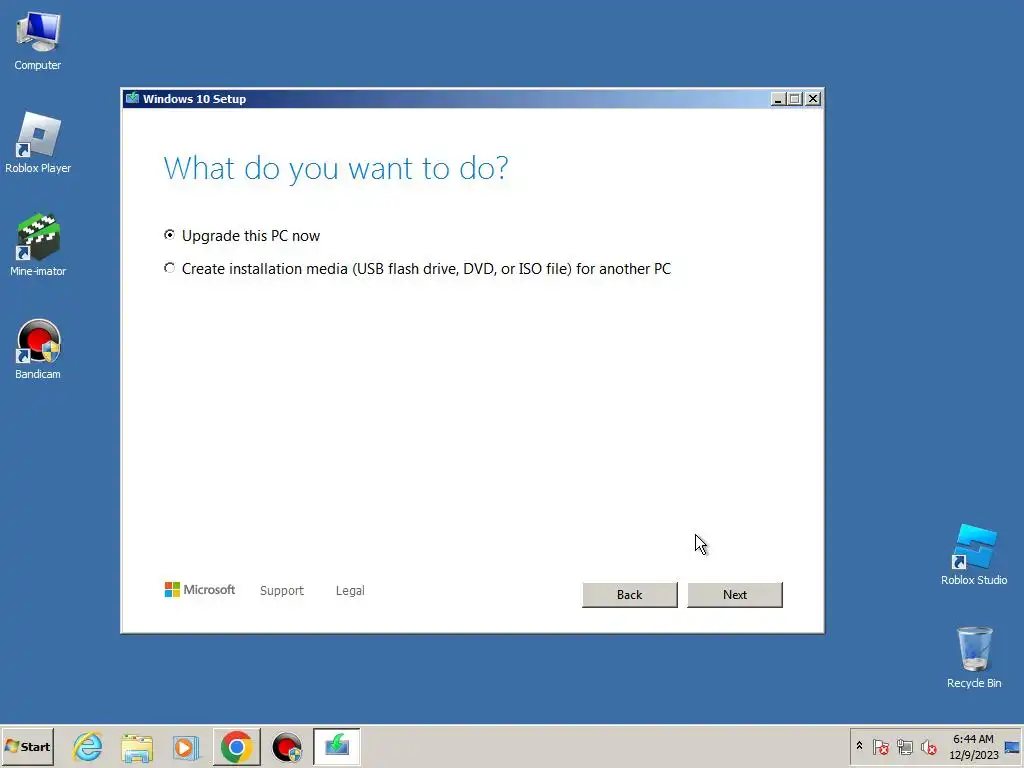Click the network tray icon
This screenshot has height=768, width=1024.
[904, 746]
